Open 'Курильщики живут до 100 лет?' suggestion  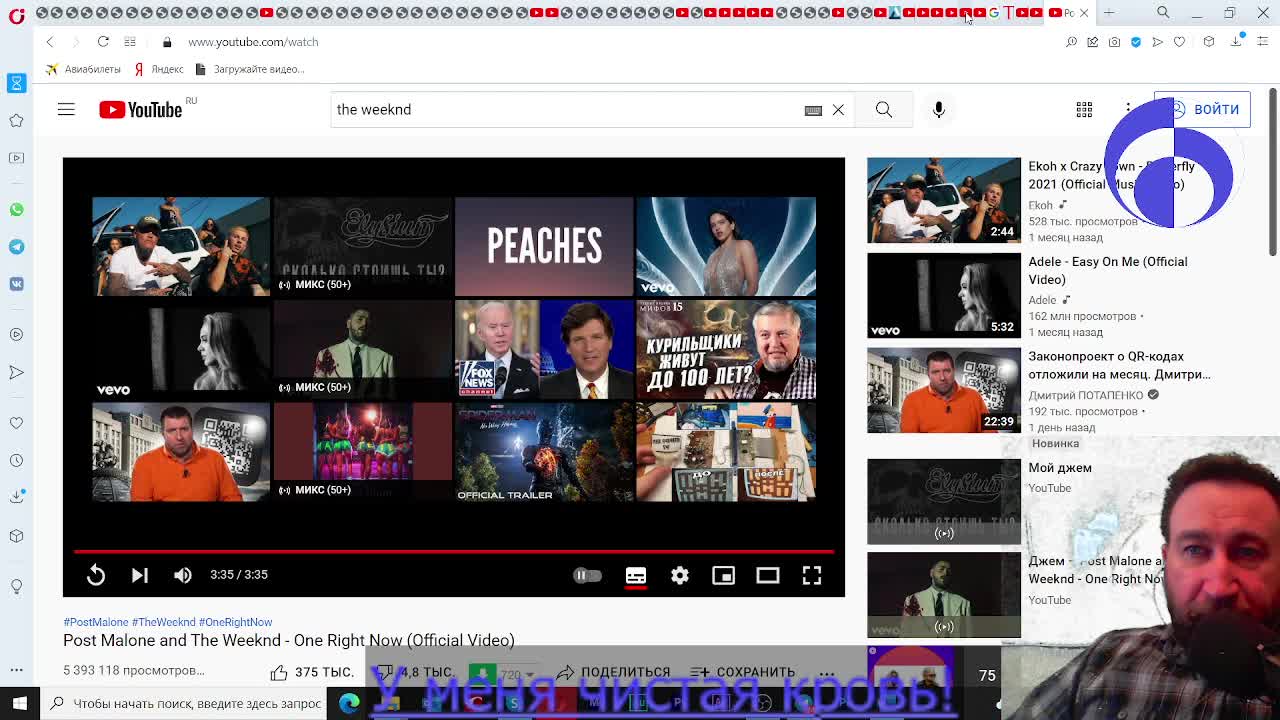(x=726, y=349)
